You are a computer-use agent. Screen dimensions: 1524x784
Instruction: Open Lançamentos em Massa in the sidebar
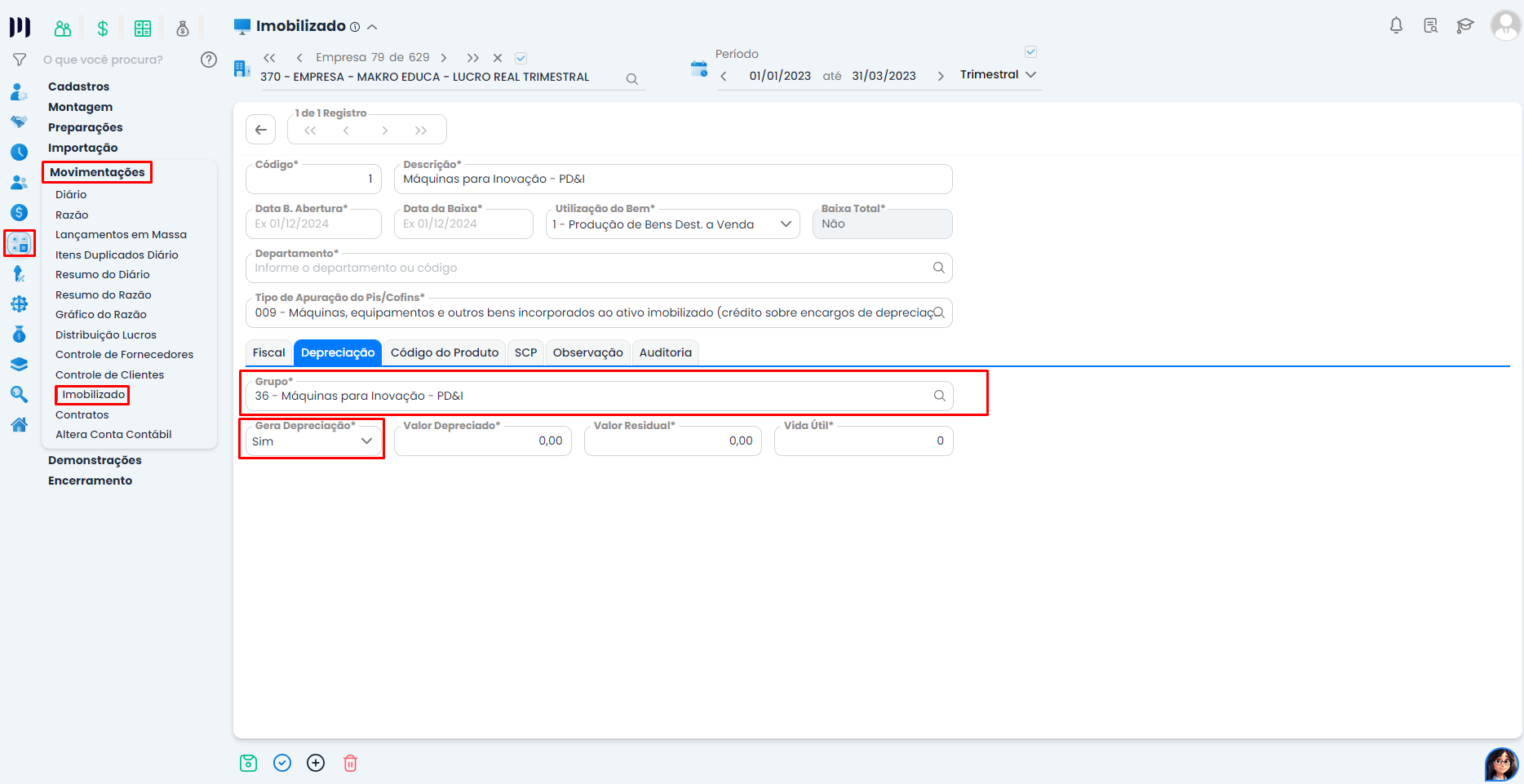(x=121, y=235)
